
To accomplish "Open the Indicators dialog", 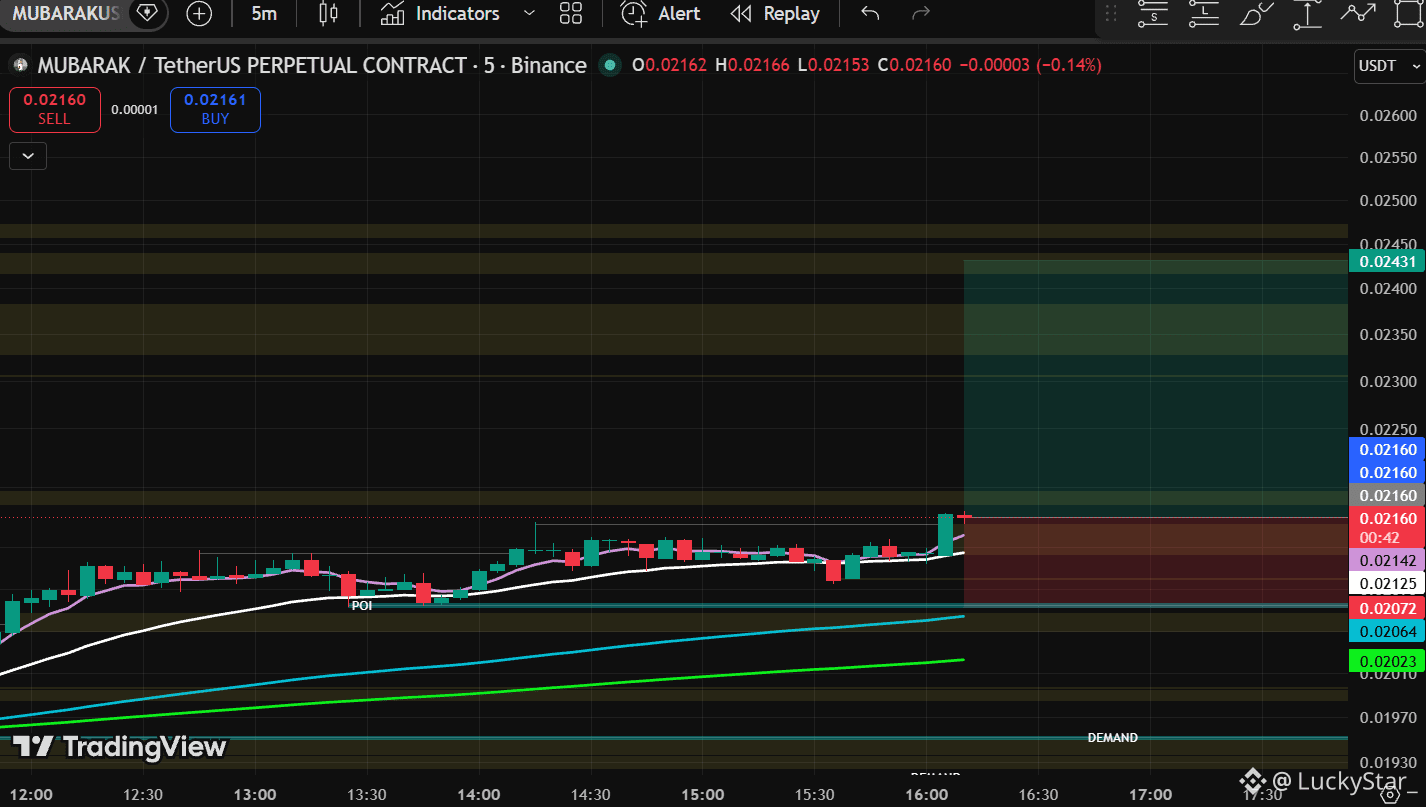I will [440, 14].
